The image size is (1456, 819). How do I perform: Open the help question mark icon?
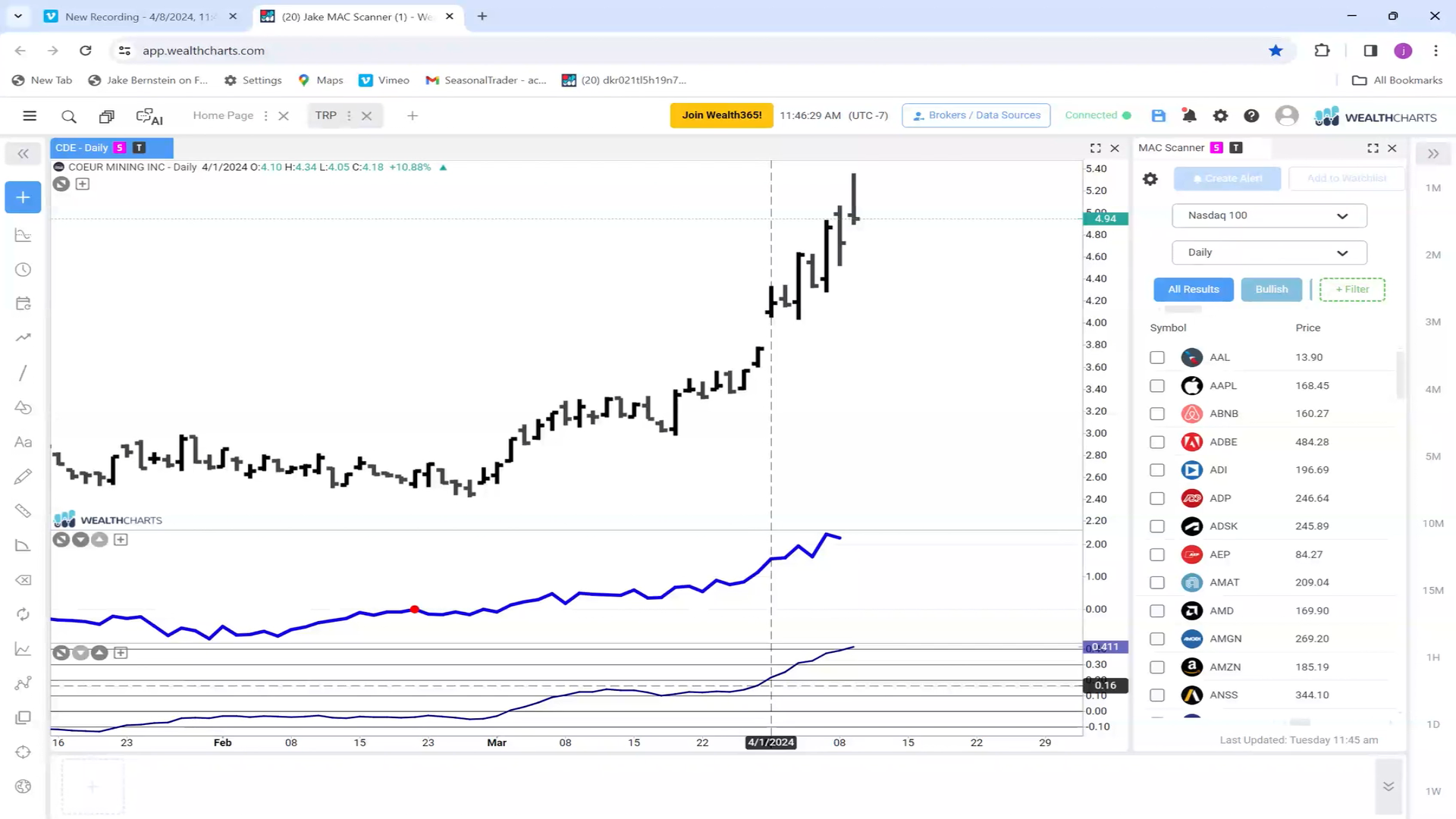(1251, 115)
